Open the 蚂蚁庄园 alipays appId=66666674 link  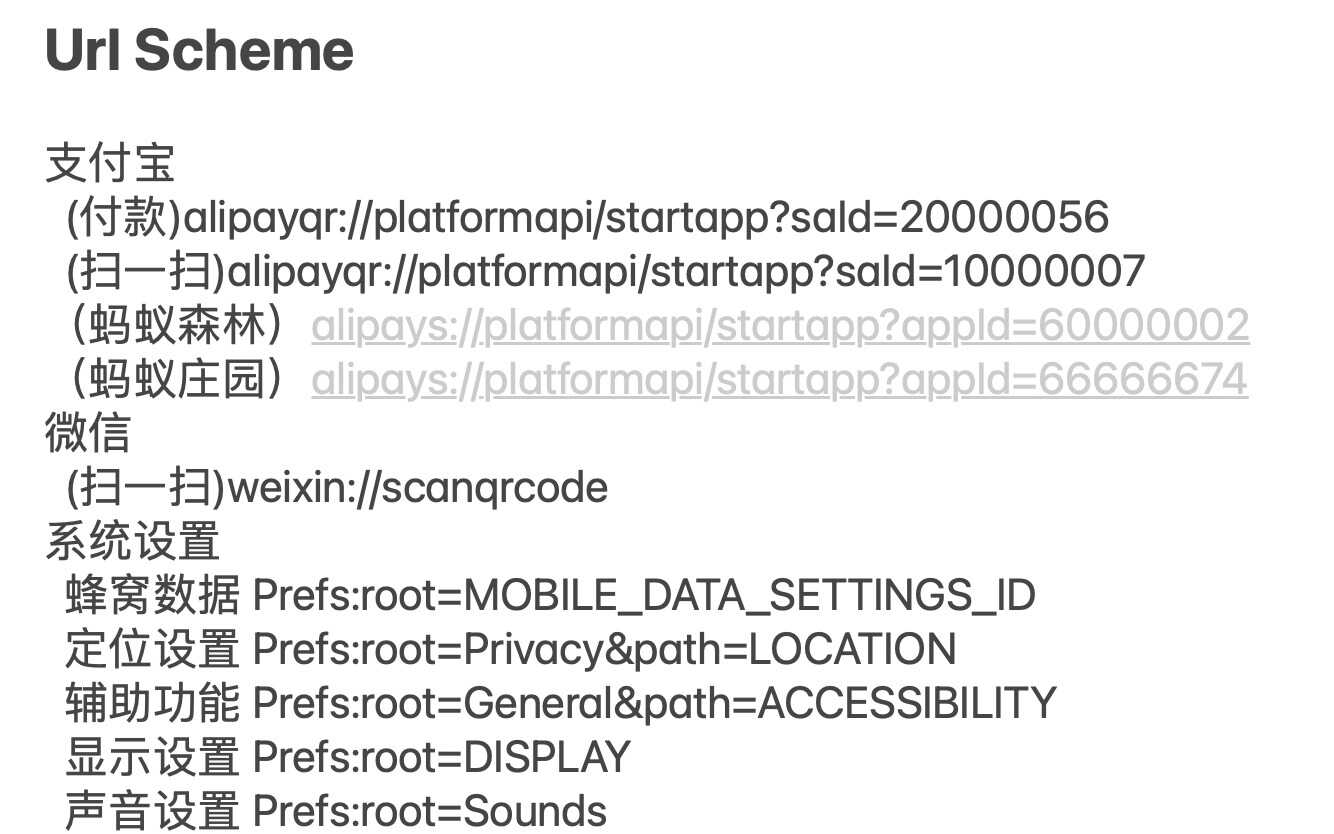[x=779, y=380]
